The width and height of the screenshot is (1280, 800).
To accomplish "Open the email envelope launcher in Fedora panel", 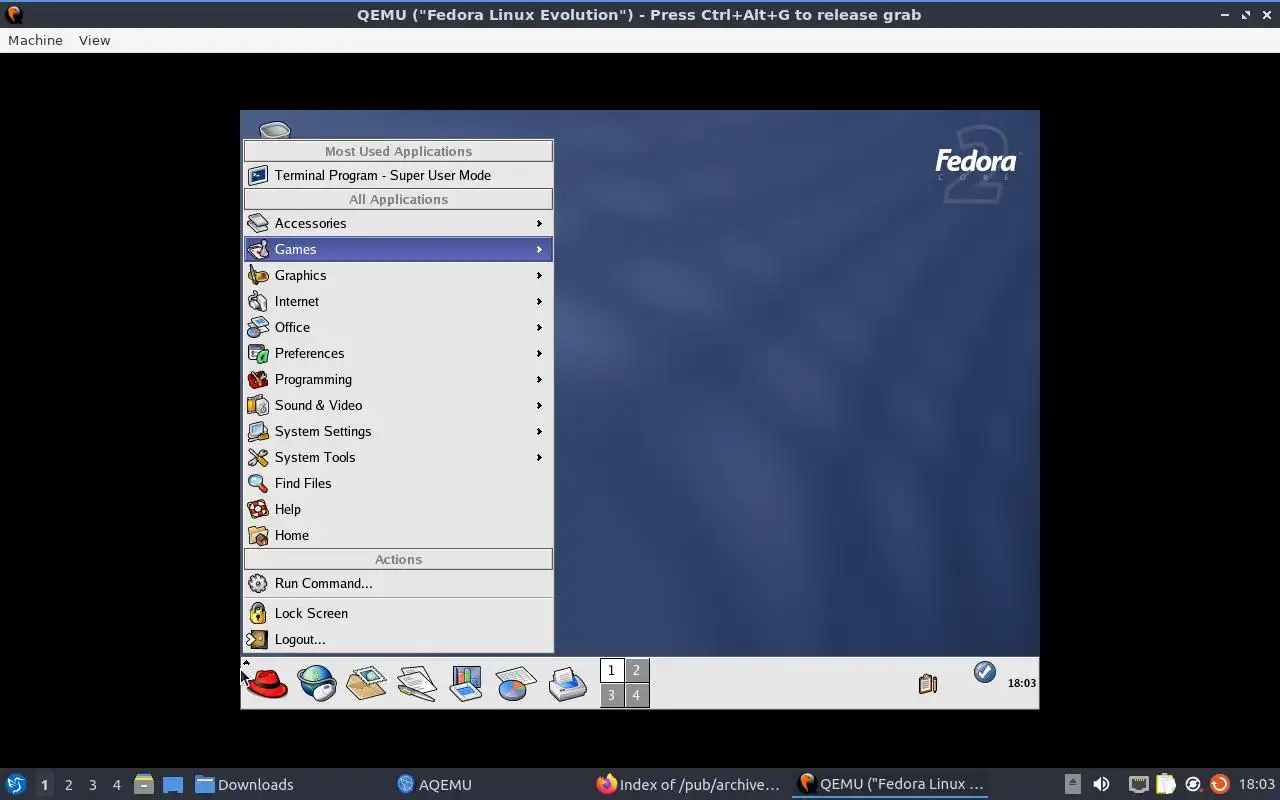I will (366, 683).
